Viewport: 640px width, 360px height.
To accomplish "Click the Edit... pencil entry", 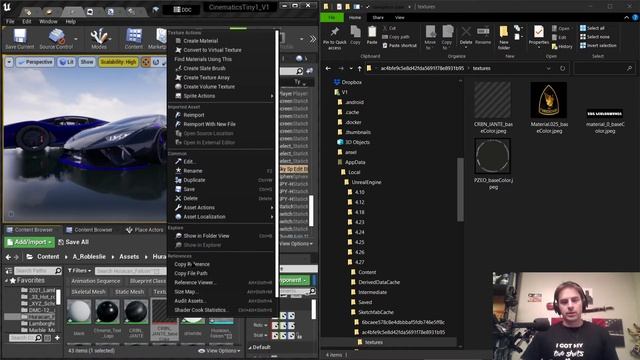I will 188,162.
